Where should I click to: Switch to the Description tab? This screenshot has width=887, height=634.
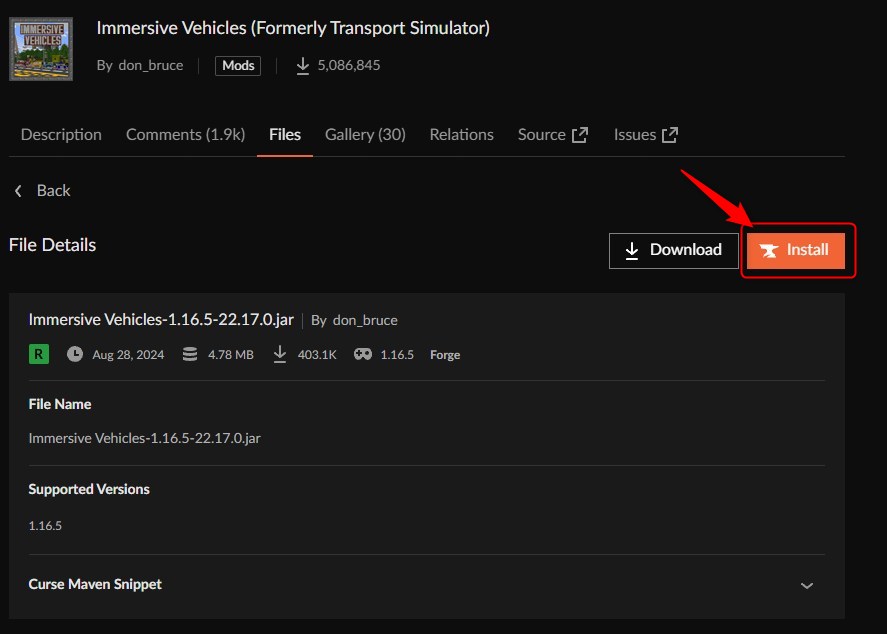tap(61, 135)
